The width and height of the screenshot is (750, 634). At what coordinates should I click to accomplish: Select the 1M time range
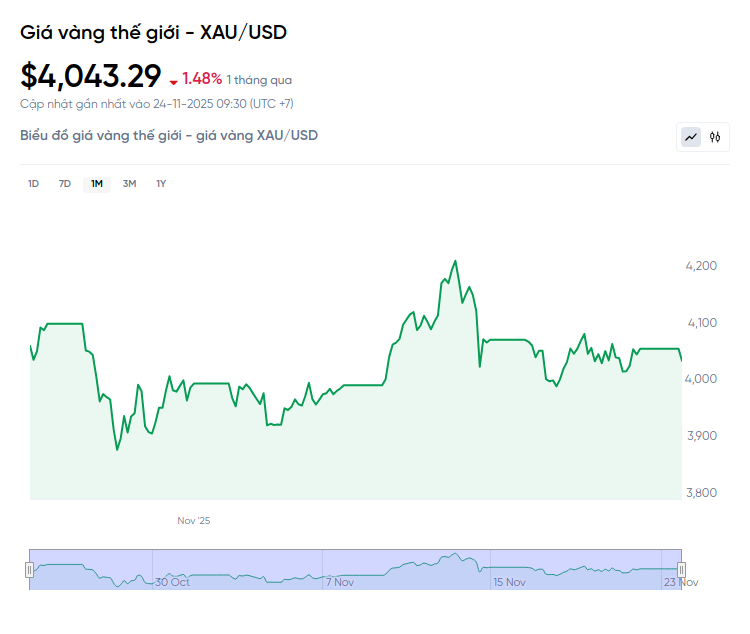pyautogui.click(x=97, y=184)
